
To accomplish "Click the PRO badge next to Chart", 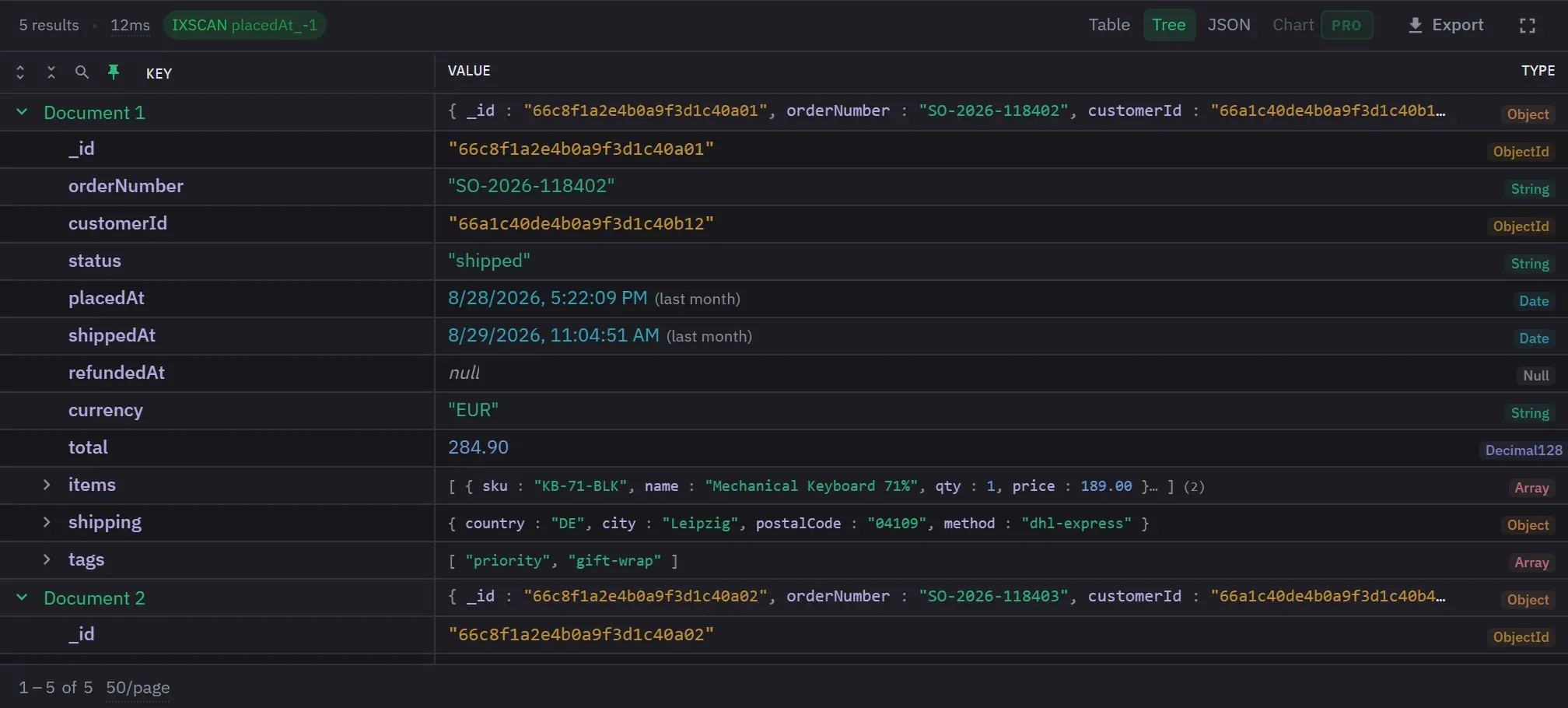I will [1346, 25].
